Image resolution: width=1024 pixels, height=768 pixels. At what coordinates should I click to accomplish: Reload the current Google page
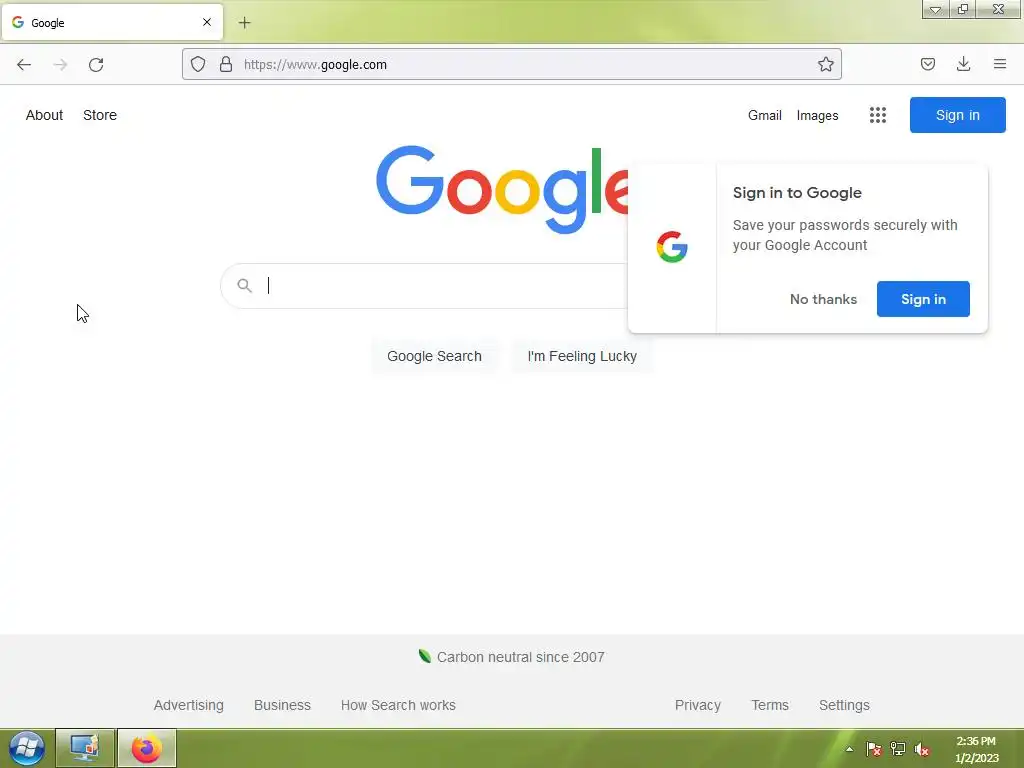[96, 65]
